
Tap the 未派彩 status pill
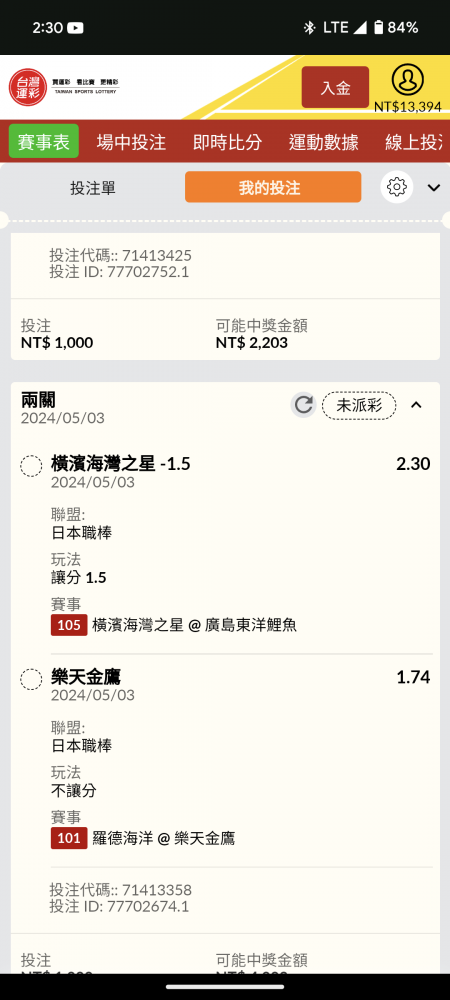pyautogui.click(x=359, y=405)
